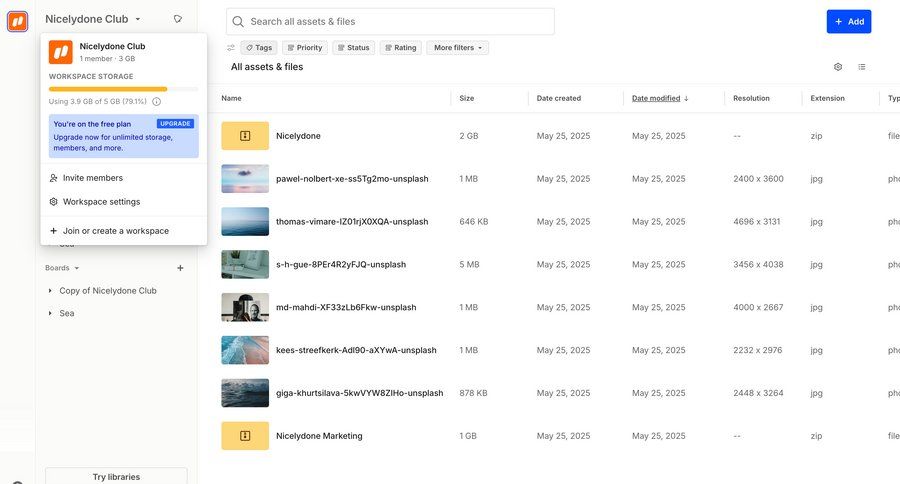The width and height of the screenshot is (900, 484).
Task: Sort by Date created column header
Action: [x=558, y=98]
